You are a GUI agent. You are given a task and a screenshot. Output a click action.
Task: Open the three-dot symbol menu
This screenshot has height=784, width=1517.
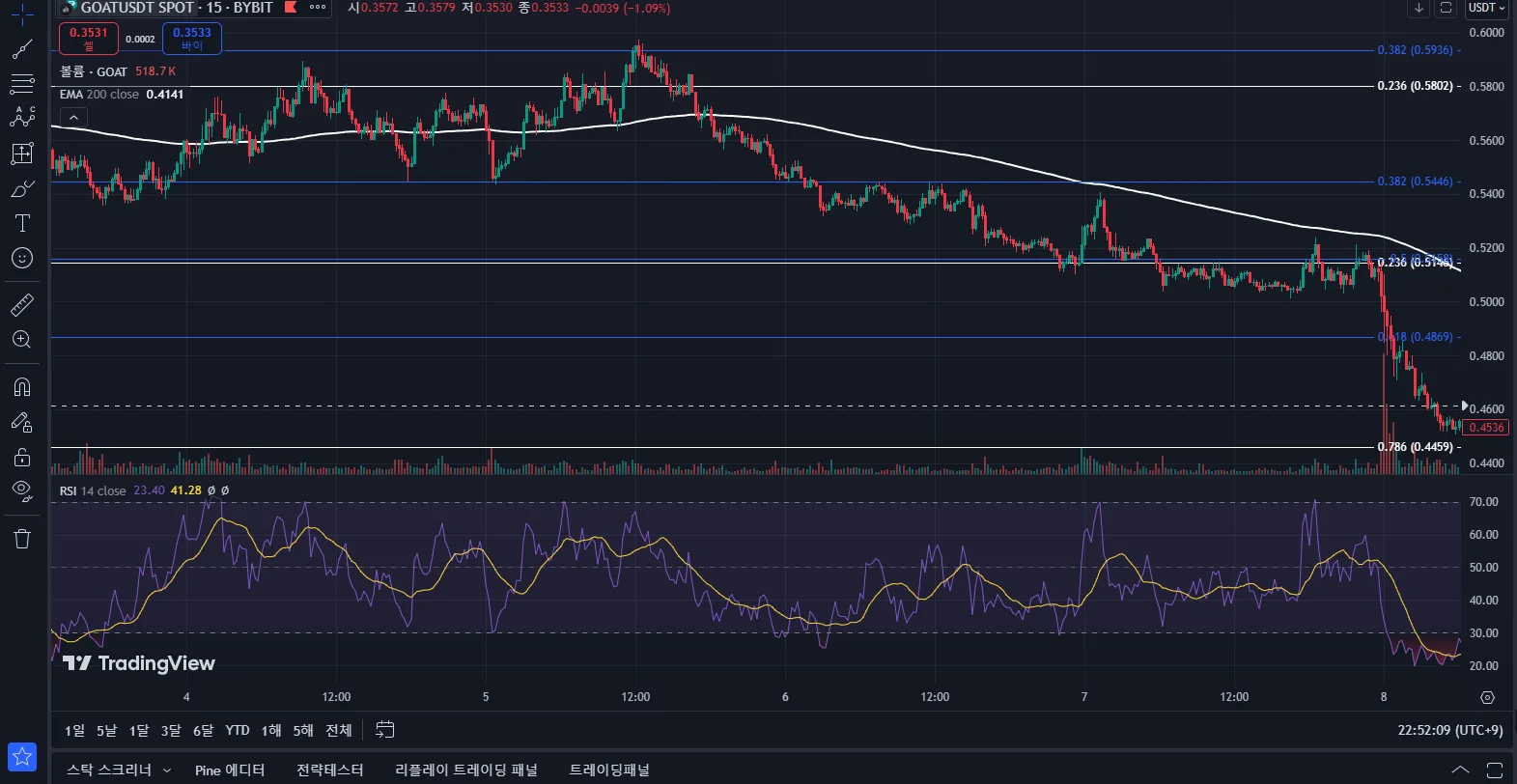(x=318, y=7)
